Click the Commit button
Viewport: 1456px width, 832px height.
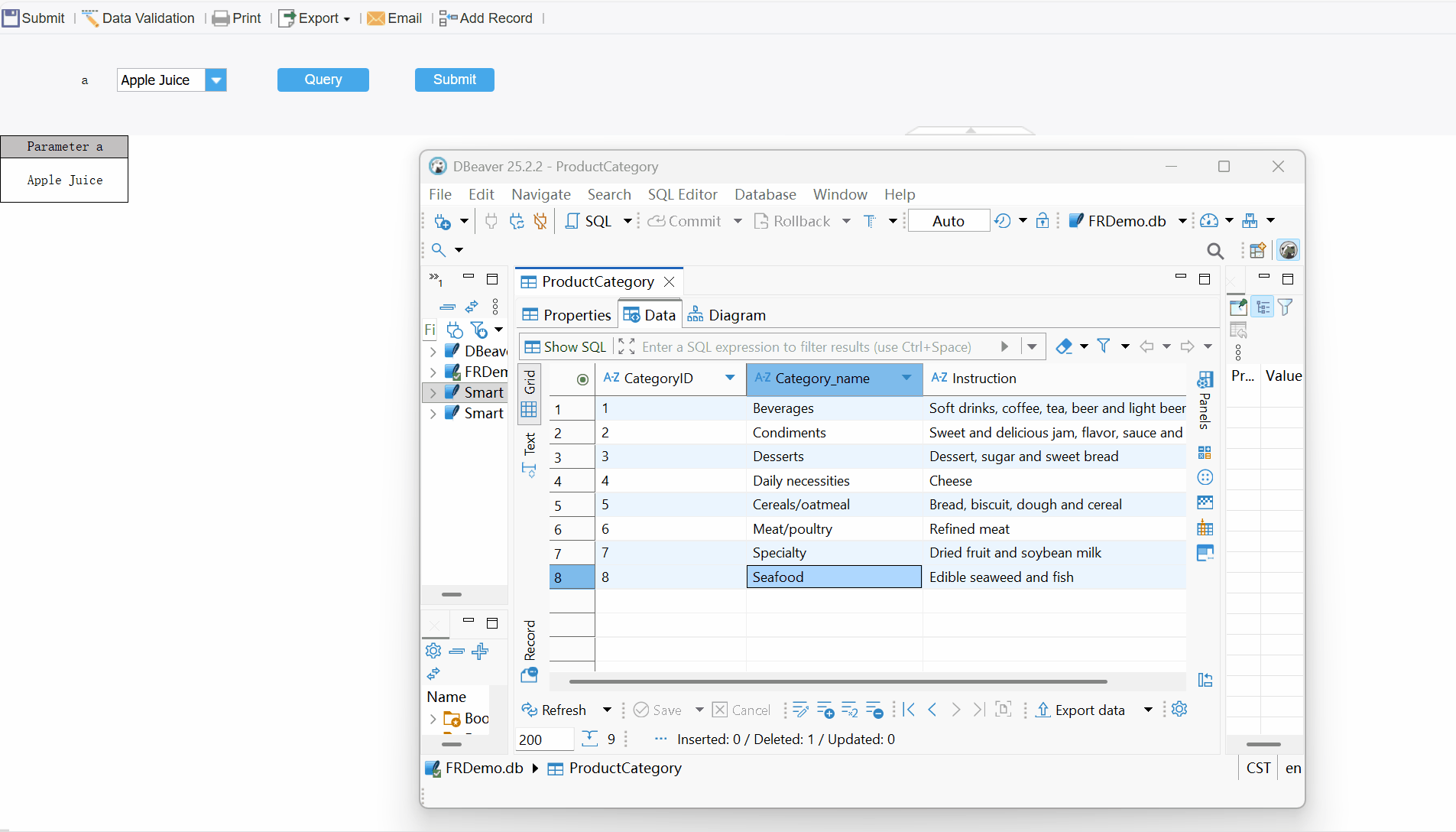pos(685,221)
